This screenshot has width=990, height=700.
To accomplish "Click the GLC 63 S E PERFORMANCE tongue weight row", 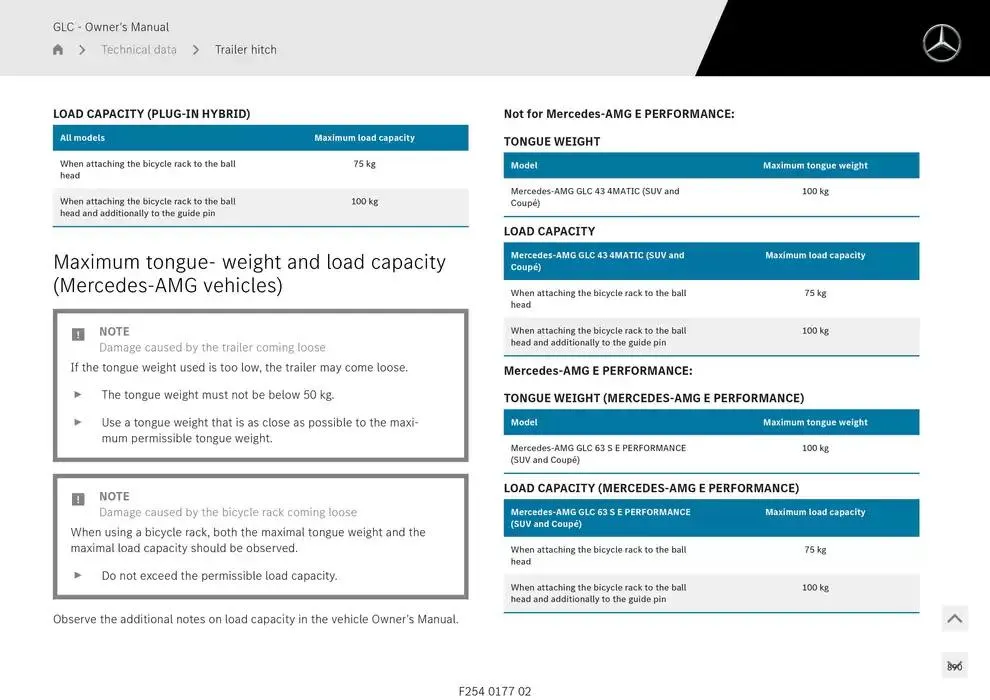I will pos(710,454).
